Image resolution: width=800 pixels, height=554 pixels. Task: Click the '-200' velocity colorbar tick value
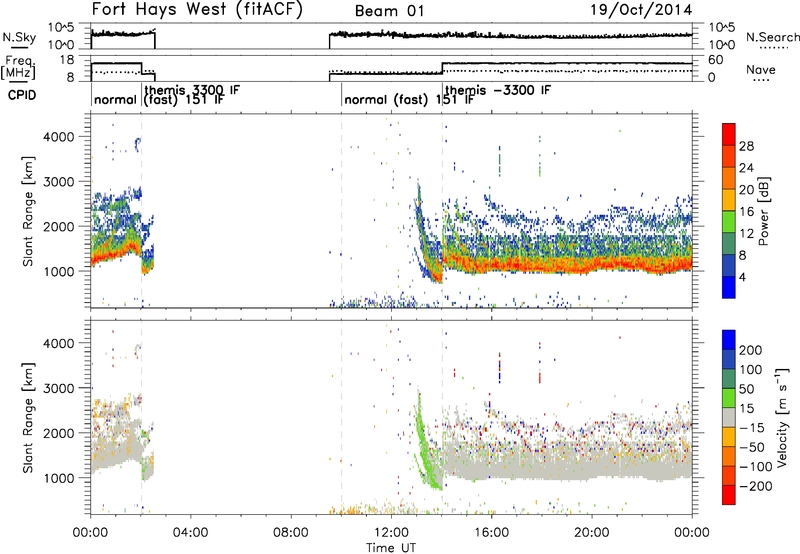click(754, 486)
